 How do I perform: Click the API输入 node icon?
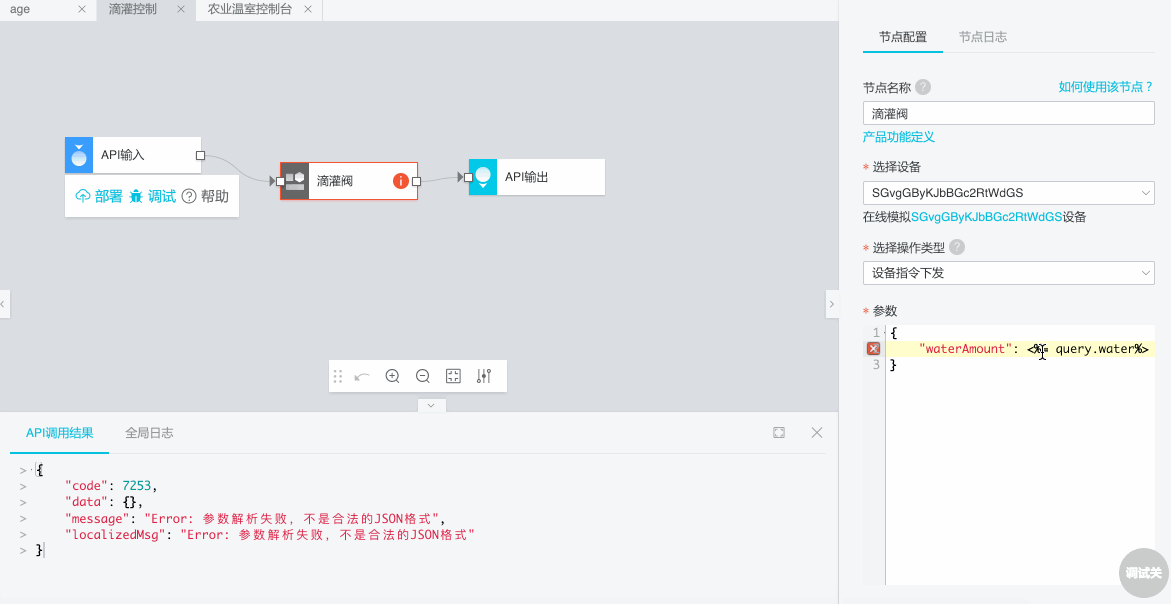79,155
